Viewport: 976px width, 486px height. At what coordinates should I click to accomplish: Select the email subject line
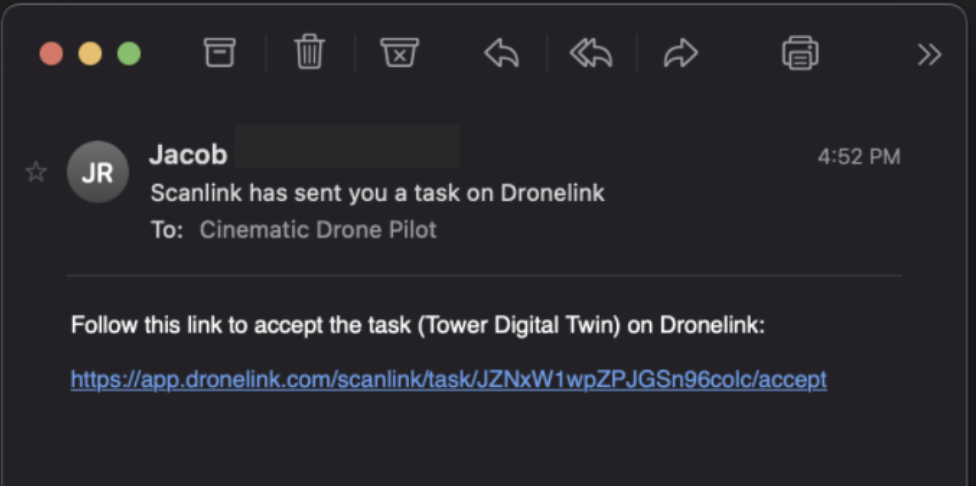click(378, 193)
